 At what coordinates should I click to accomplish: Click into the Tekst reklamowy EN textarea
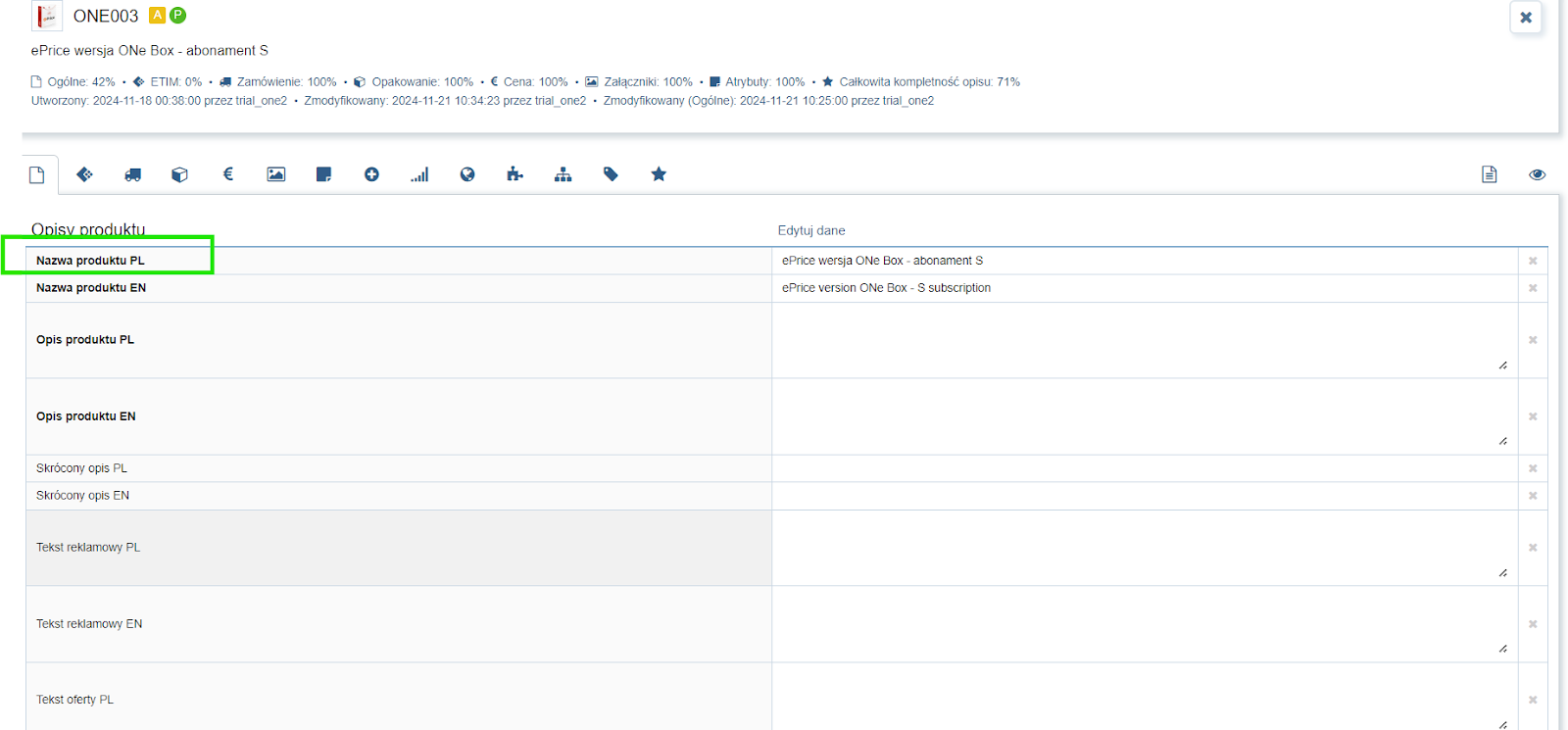coord(1145,624)
